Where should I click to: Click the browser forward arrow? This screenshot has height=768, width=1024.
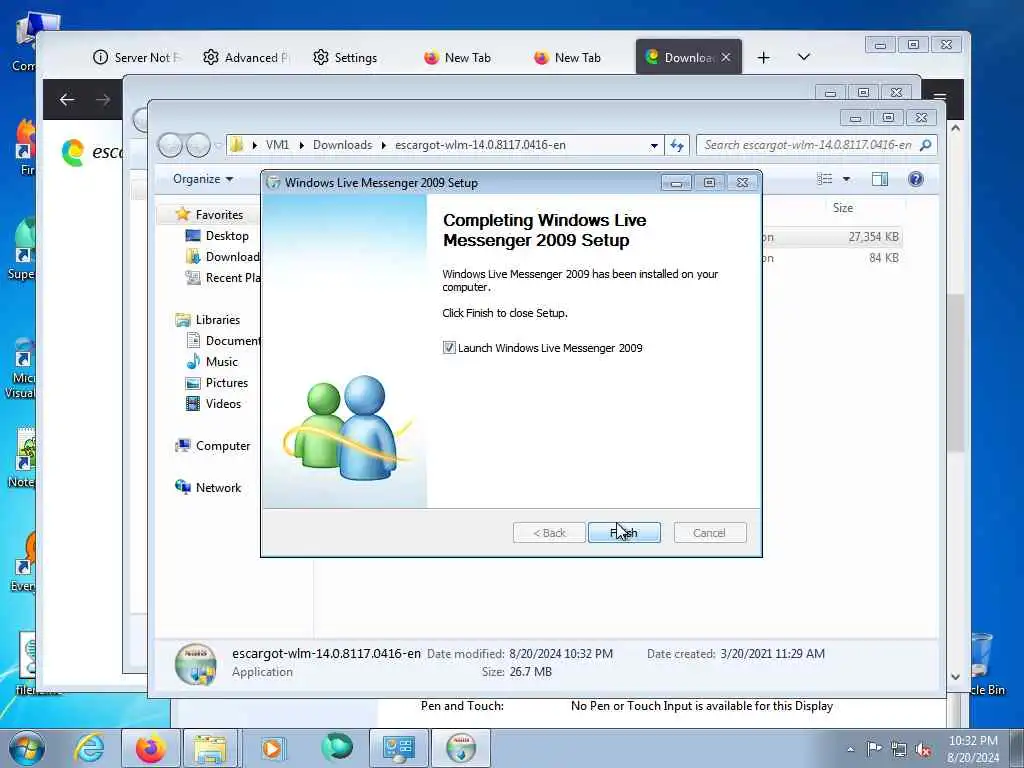click(x=103, y=99)
